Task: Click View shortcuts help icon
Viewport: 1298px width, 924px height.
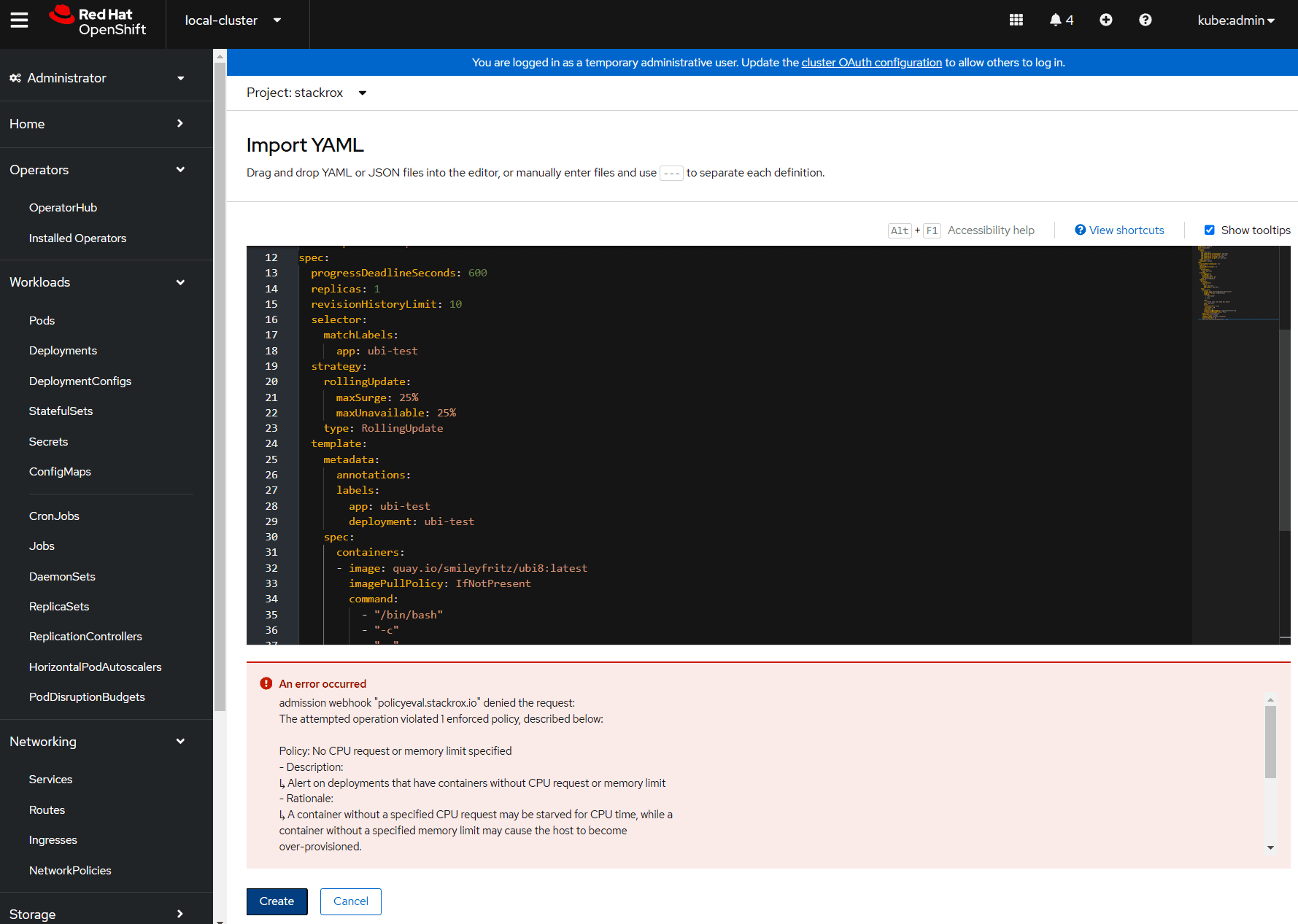Action: point(1080,230)
